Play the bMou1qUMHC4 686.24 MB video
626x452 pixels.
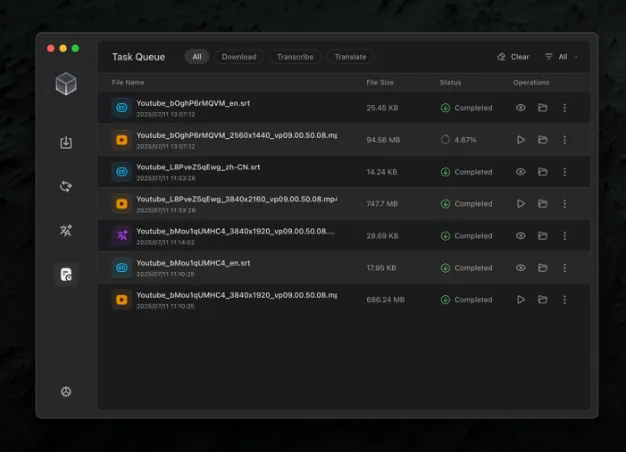coord(521,300)
